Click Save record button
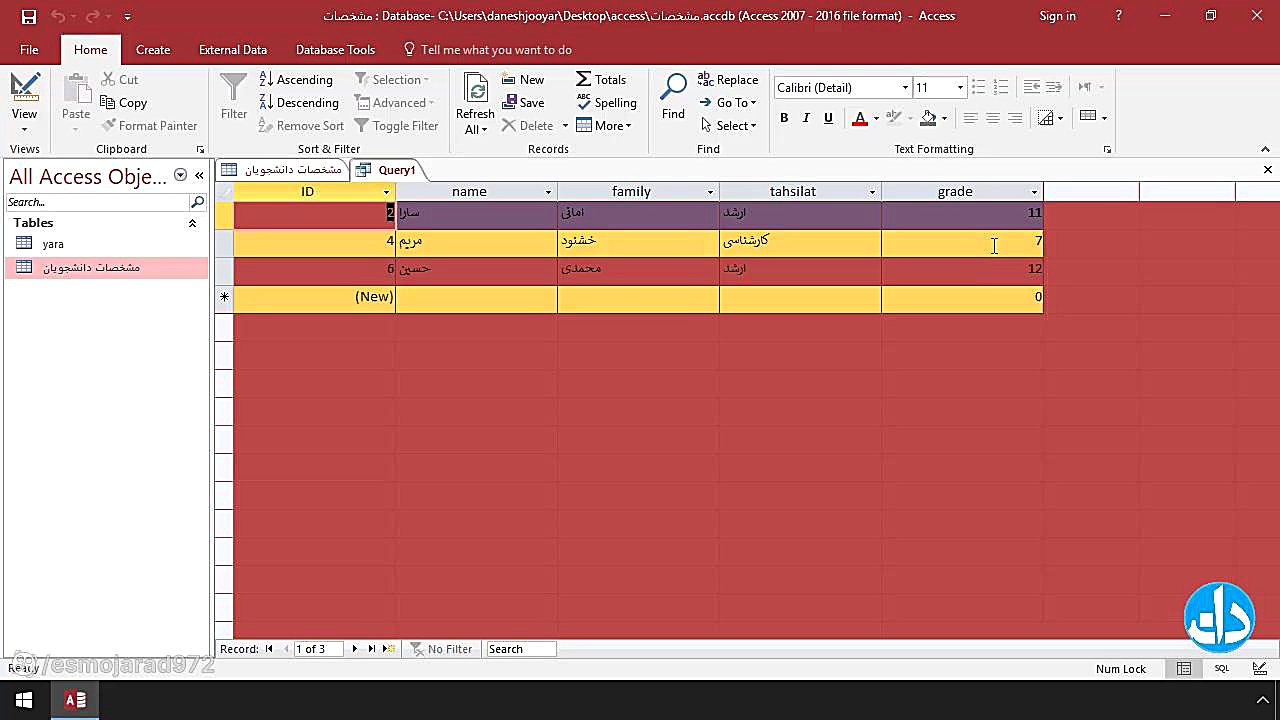1280x720 pixels. (x=523, y=103)
